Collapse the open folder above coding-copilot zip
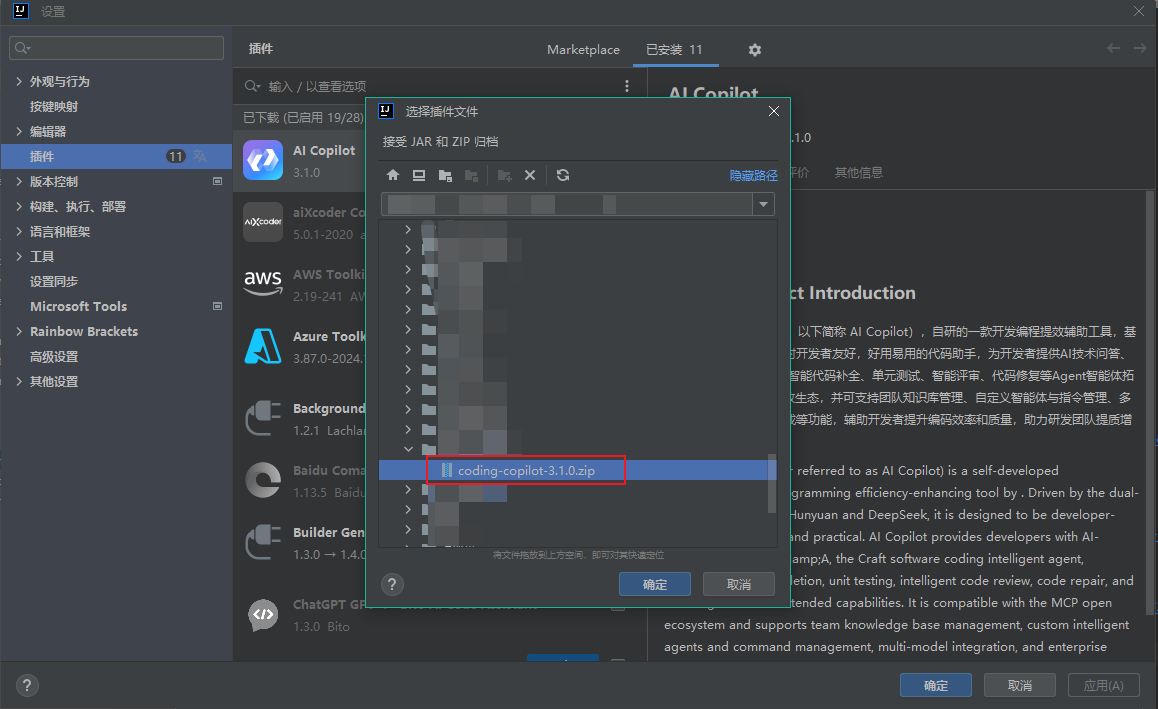1158x709 pixels. click(408, 448)
